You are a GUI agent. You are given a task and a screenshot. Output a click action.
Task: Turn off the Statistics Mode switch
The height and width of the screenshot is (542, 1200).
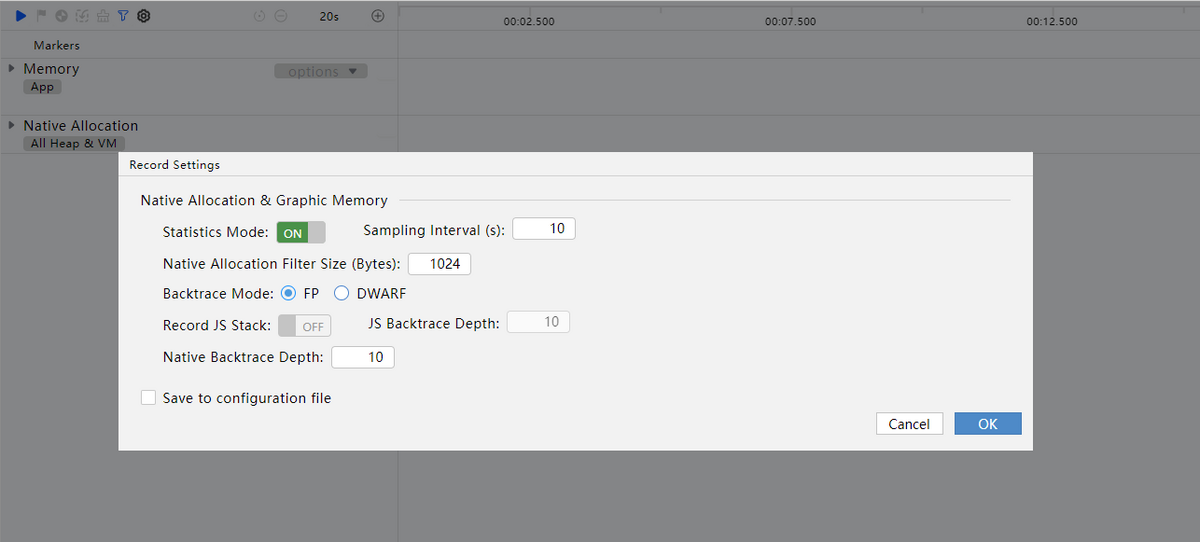(x=301, y=232)
